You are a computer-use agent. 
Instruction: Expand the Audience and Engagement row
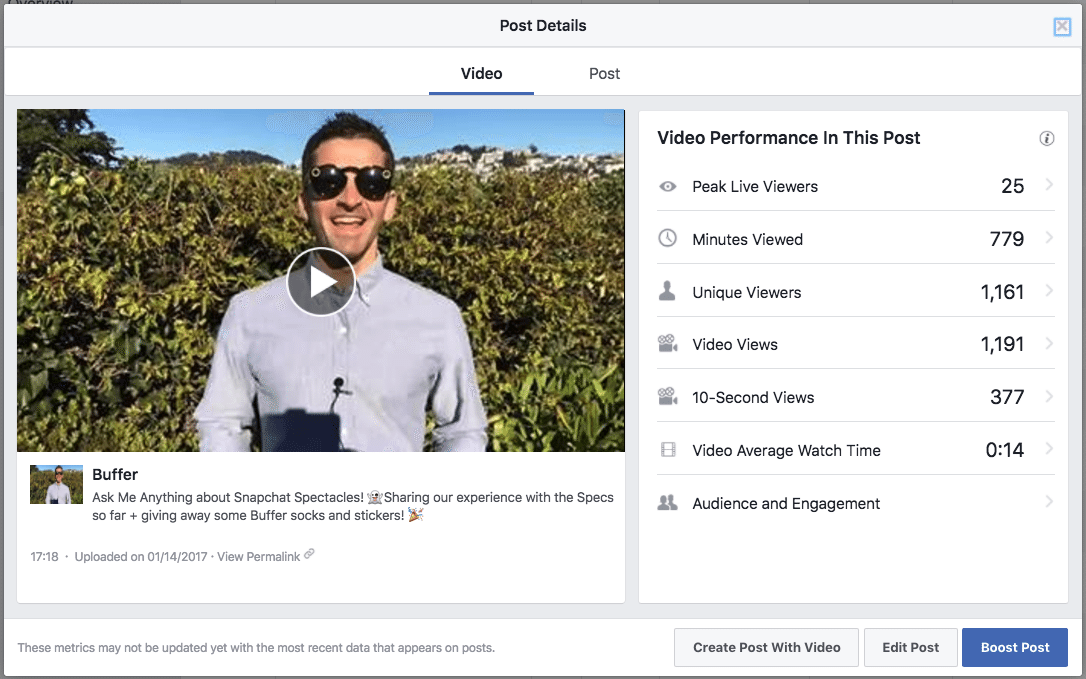pos(1047,503)
